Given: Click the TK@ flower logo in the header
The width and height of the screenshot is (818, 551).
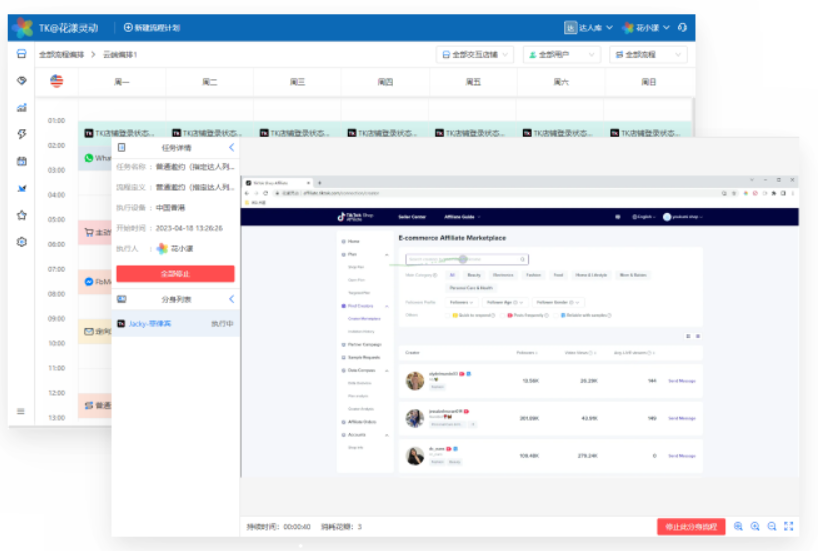Looking at the screenshot, I should [x=22, y=28].
